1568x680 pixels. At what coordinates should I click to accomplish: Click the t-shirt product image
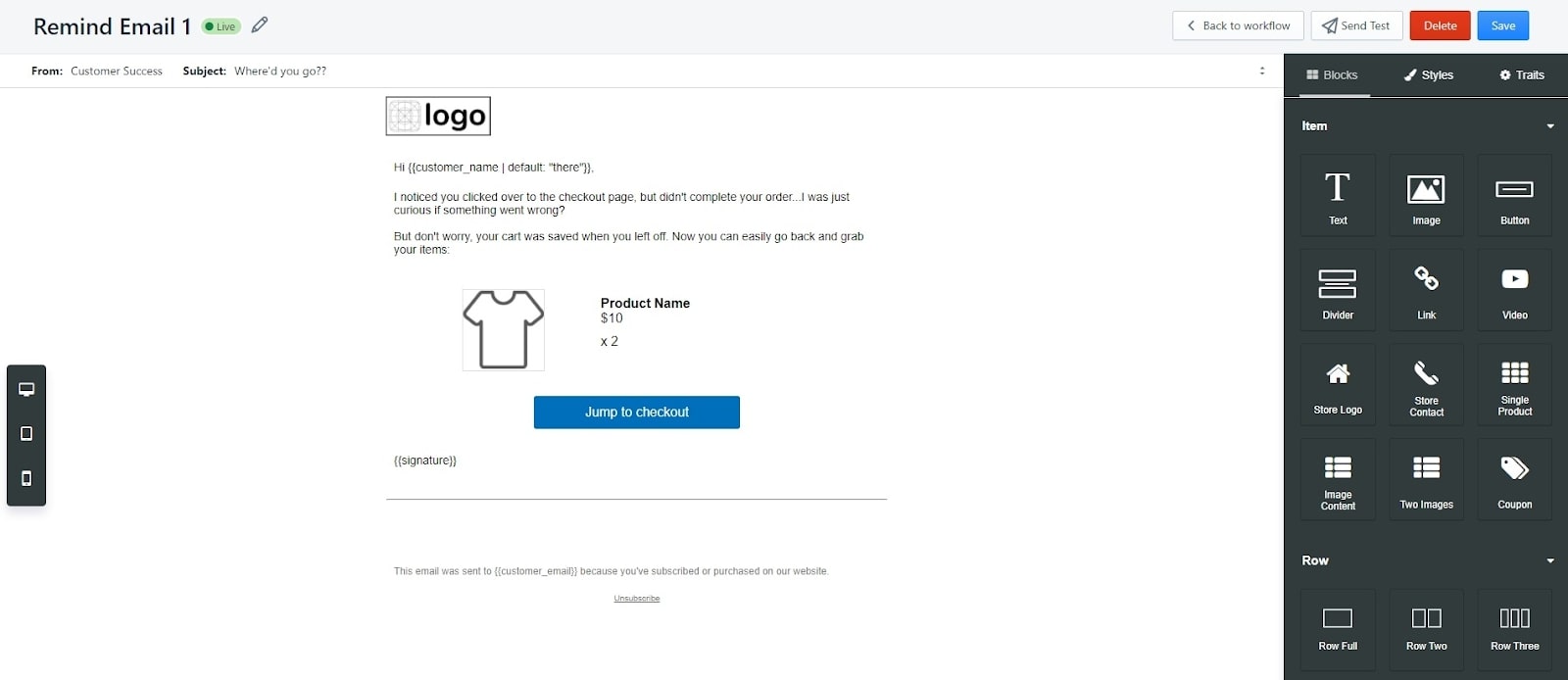coord(504,330)
